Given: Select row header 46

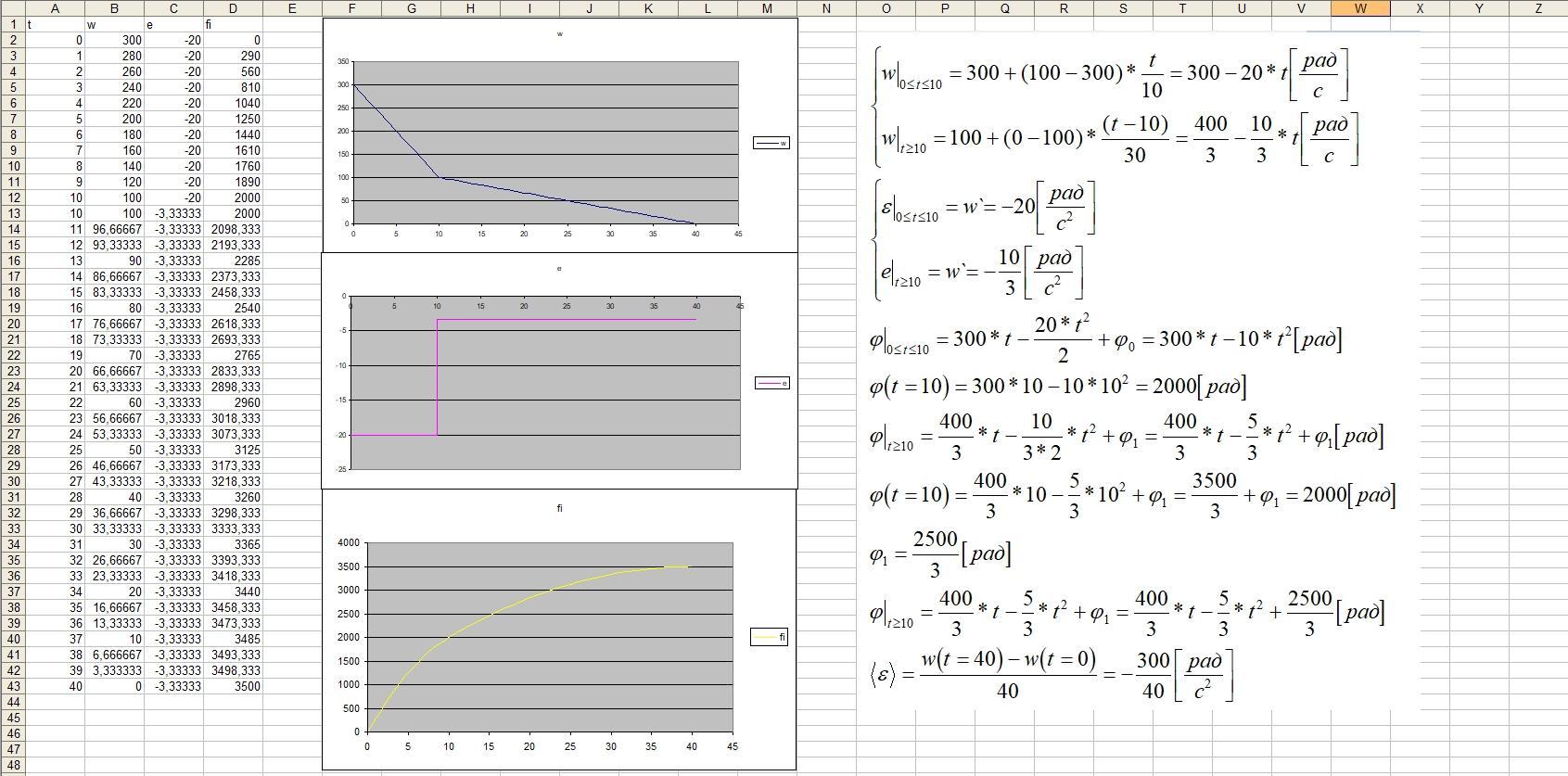Looking at the screenshot, I should (x=13, y=733).
